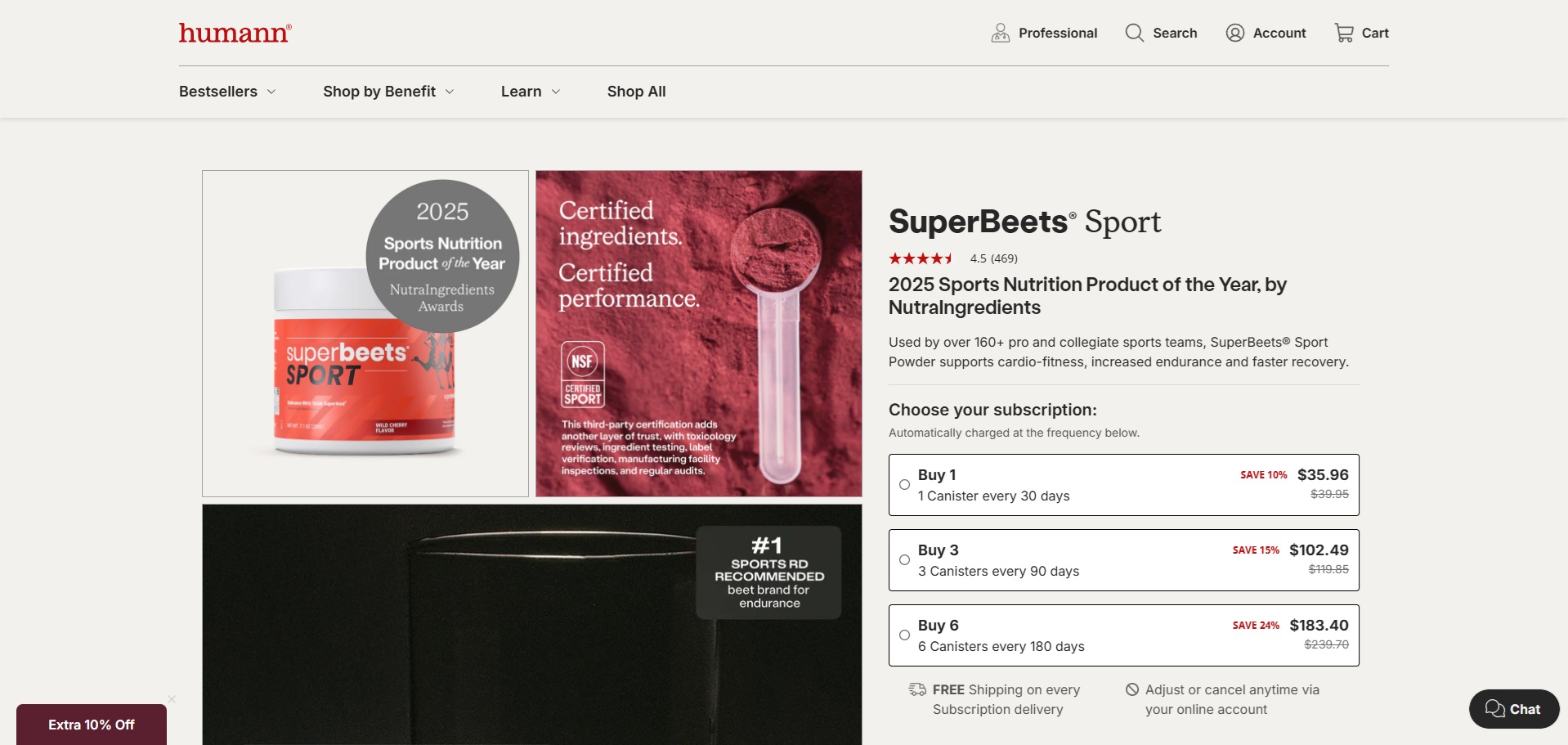Viewport: 1568px width, 745px height.
Task: Click the Chat bubble icon
Action: pyautogui.click(x=1494, y=709)
